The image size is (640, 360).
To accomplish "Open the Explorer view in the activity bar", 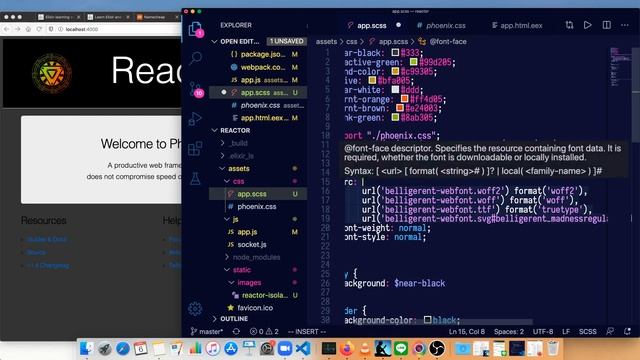I will pos(196,30).
